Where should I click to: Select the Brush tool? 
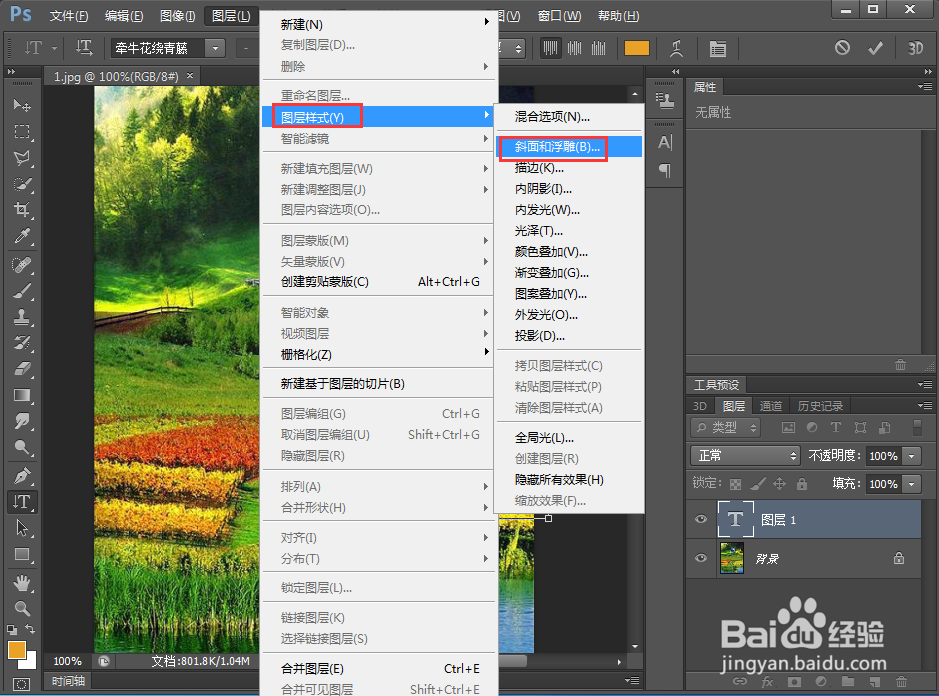(x=22, y=290)
